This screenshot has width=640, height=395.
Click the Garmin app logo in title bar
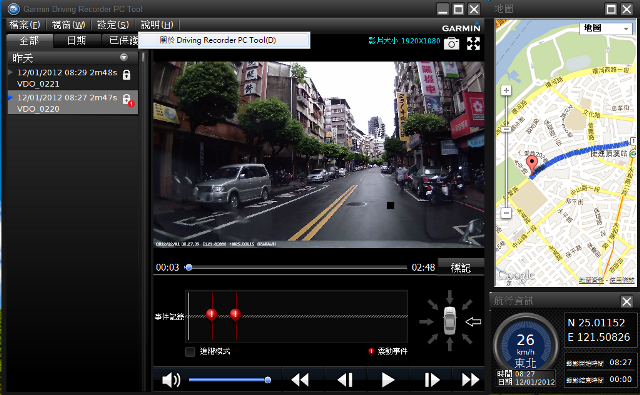pos(13,9)
